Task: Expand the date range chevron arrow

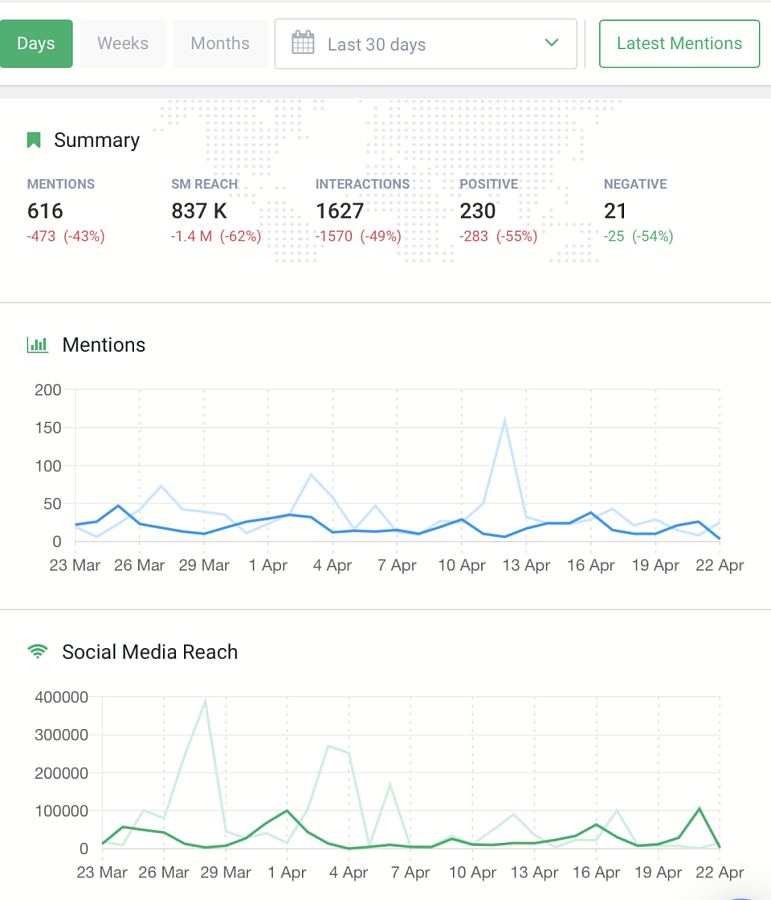Action: [551, 43]
